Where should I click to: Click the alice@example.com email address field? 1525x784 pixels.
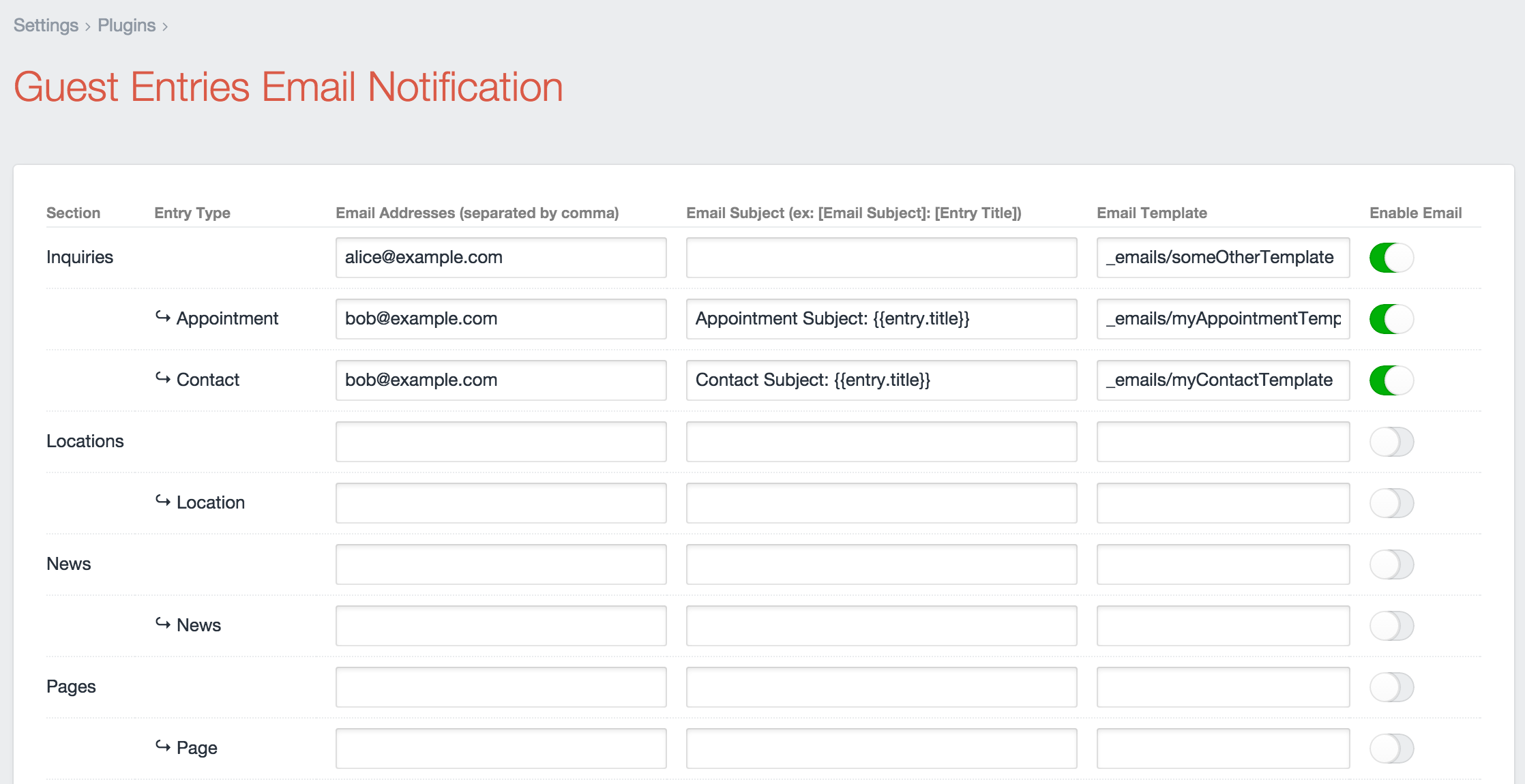coord(501,258)
